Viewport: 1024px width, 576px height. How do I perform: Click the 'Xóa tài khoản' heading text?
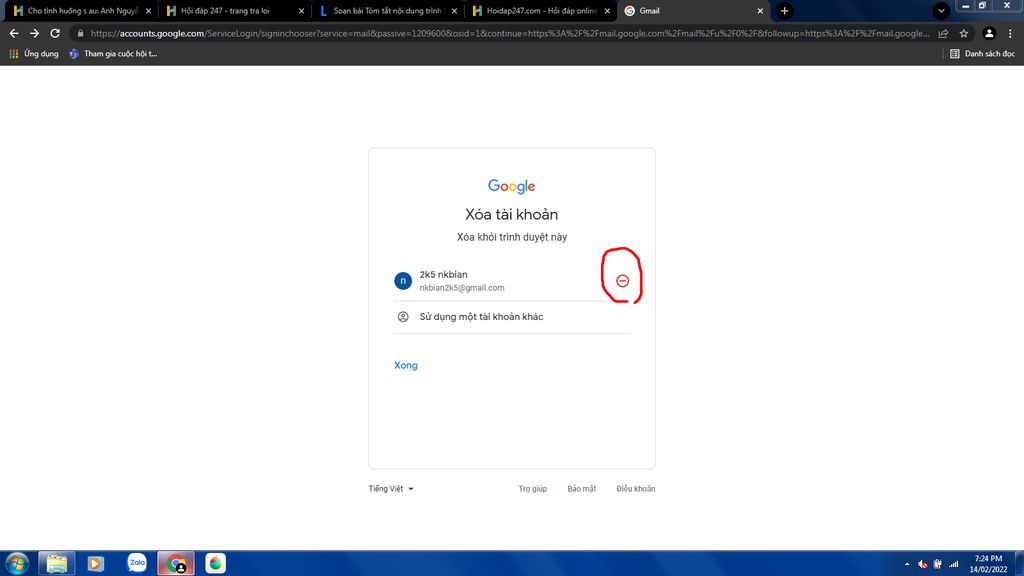point(511,214)
